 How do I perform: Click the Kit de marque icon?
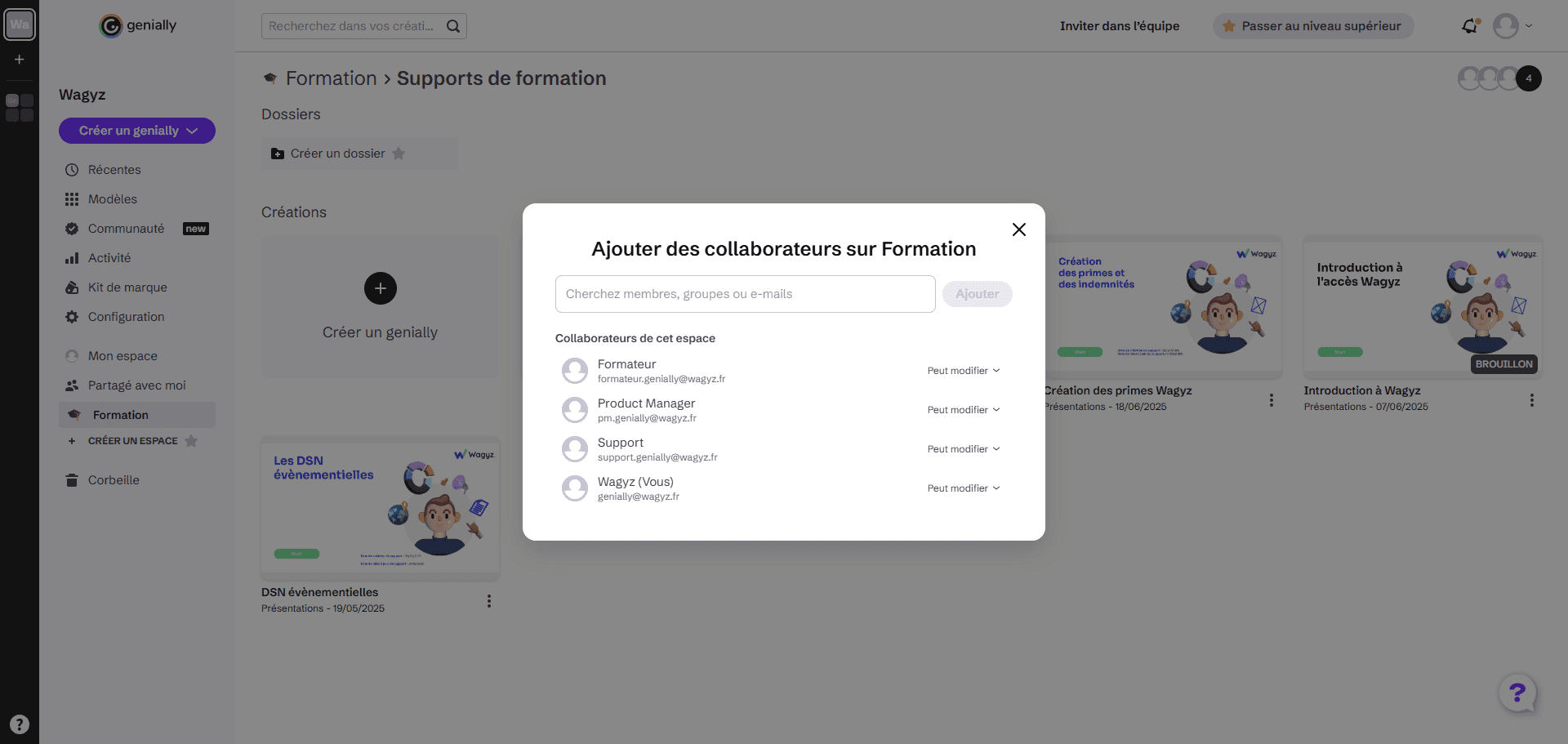pos(72,287)
